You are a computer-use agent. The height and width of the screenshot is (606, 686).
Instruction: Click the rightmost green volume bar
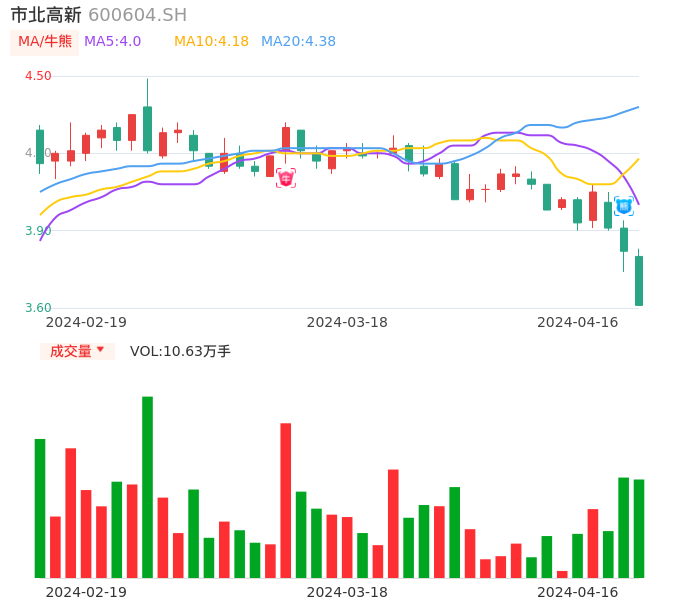pos(639,528)
